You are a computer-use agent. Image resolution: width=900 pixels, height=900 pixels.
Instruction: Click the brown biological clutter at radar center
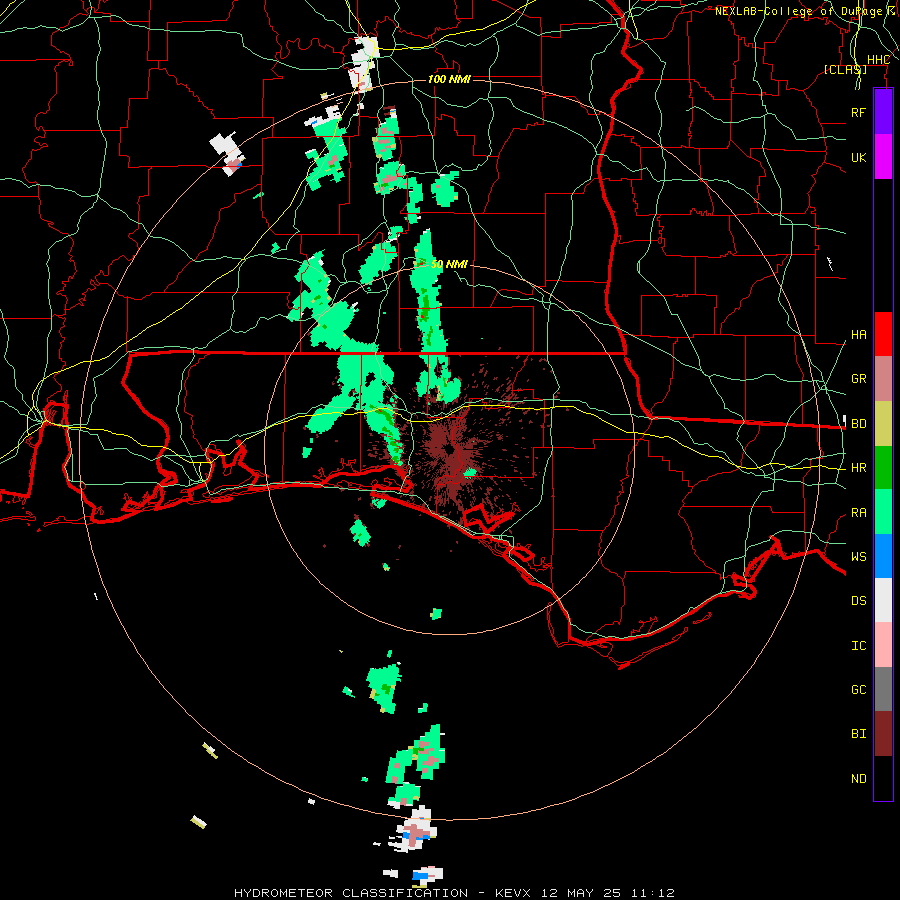(x=452, y=453)
